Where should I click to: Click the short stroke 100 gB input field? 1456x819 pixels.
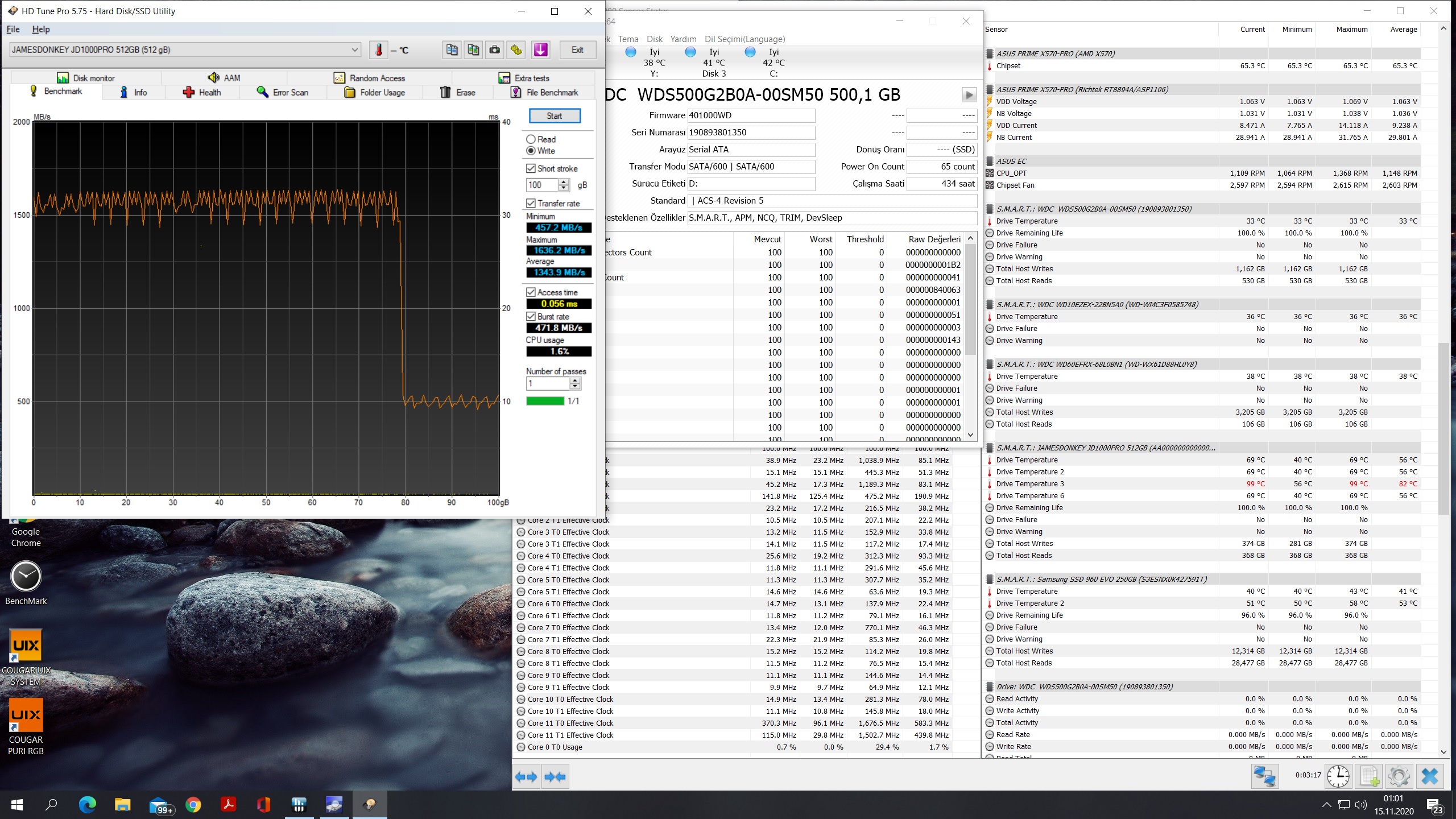pyautogui.click(x=543, y=185)
